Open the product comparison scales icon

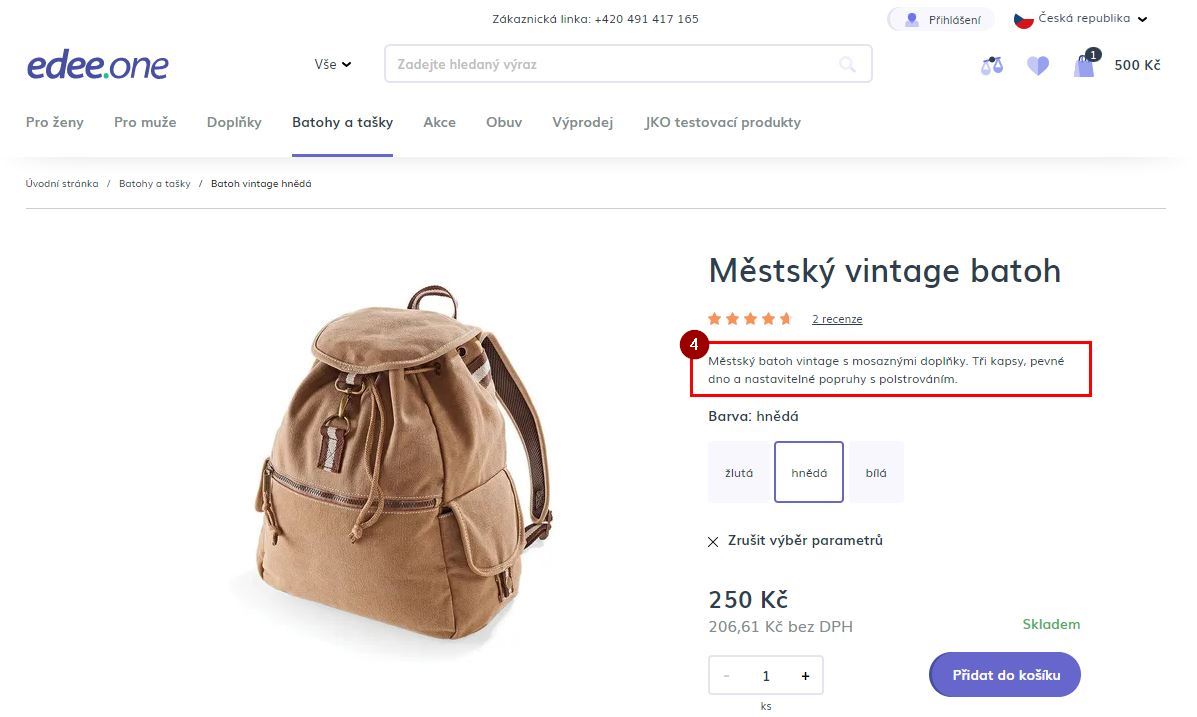tap(991, 64)
